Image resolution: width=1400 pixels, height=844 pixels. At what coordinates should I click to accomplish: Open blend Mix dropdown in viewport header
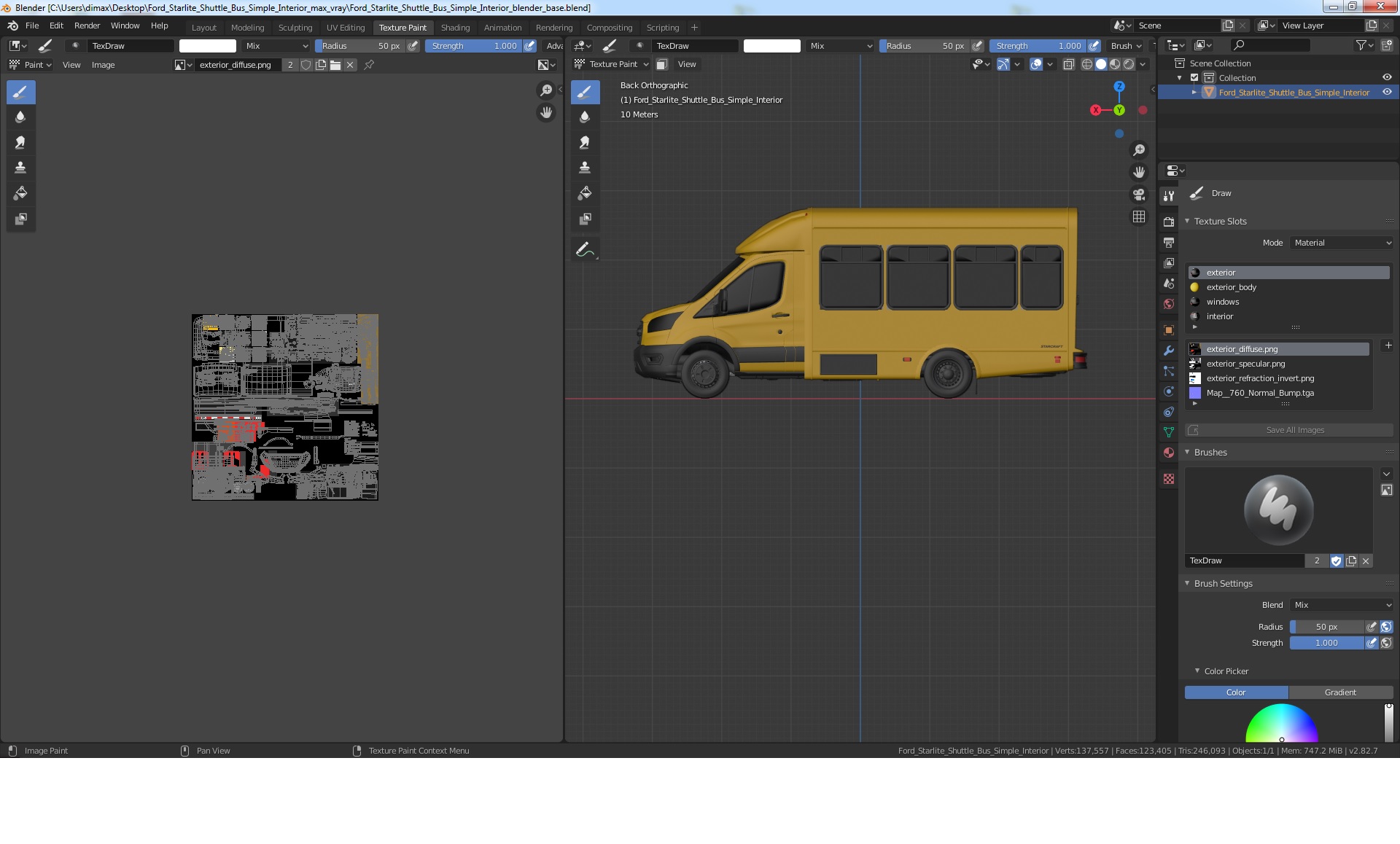coord(841,46)
